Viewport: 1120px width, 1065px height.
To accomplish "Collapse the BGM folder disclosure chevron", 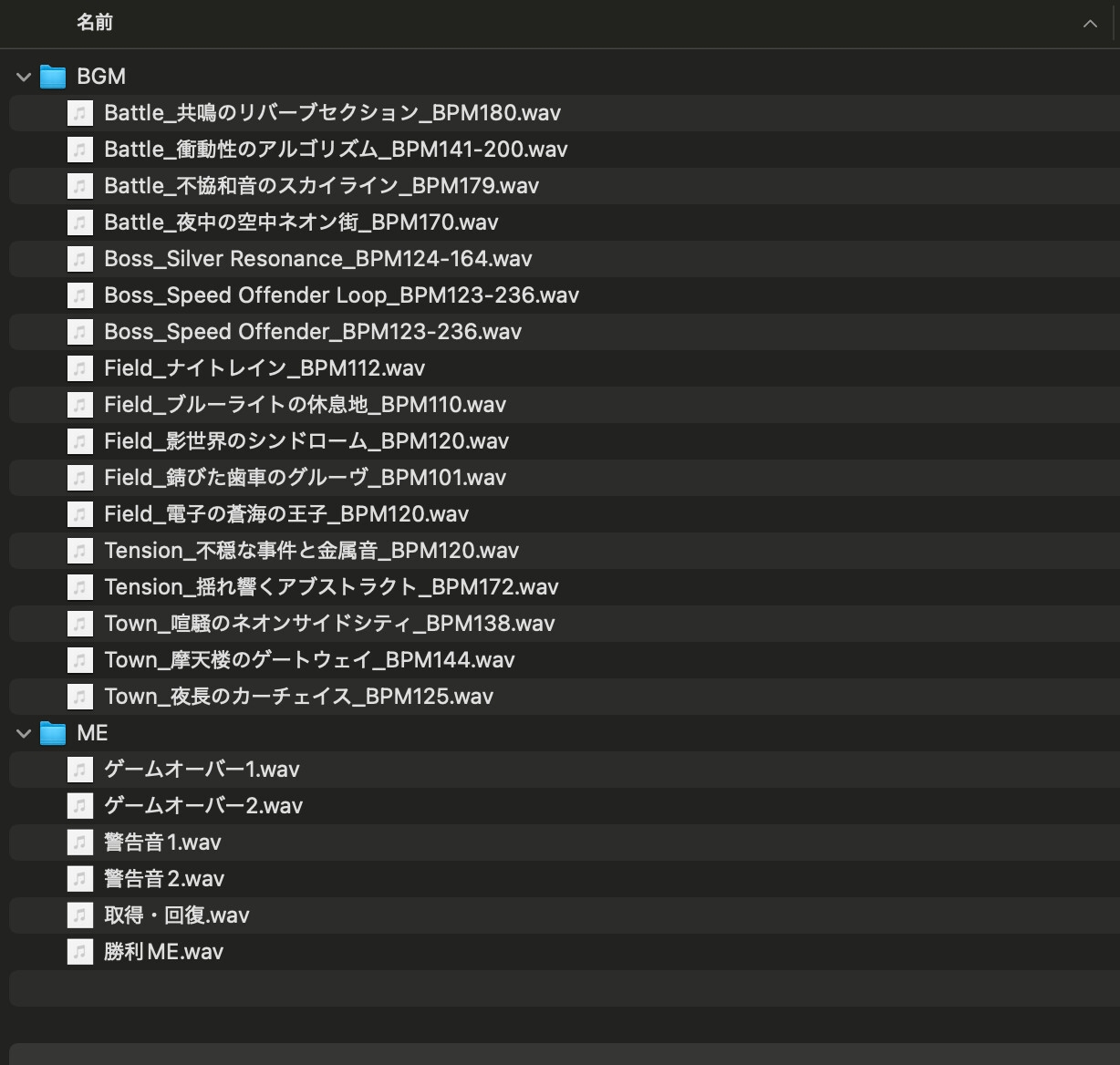I will click(24, 77).
